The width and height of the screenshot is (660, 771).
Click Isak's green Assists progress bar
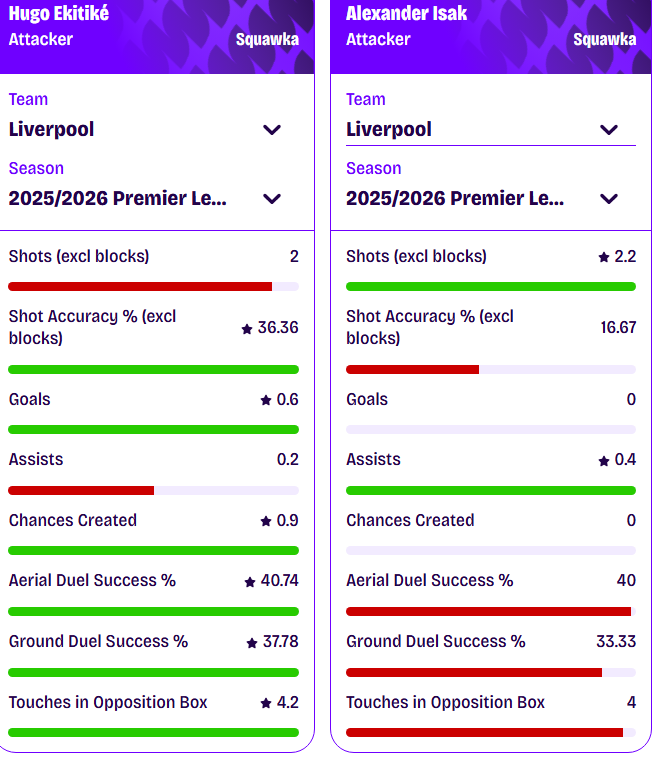[x=490, y=490]
